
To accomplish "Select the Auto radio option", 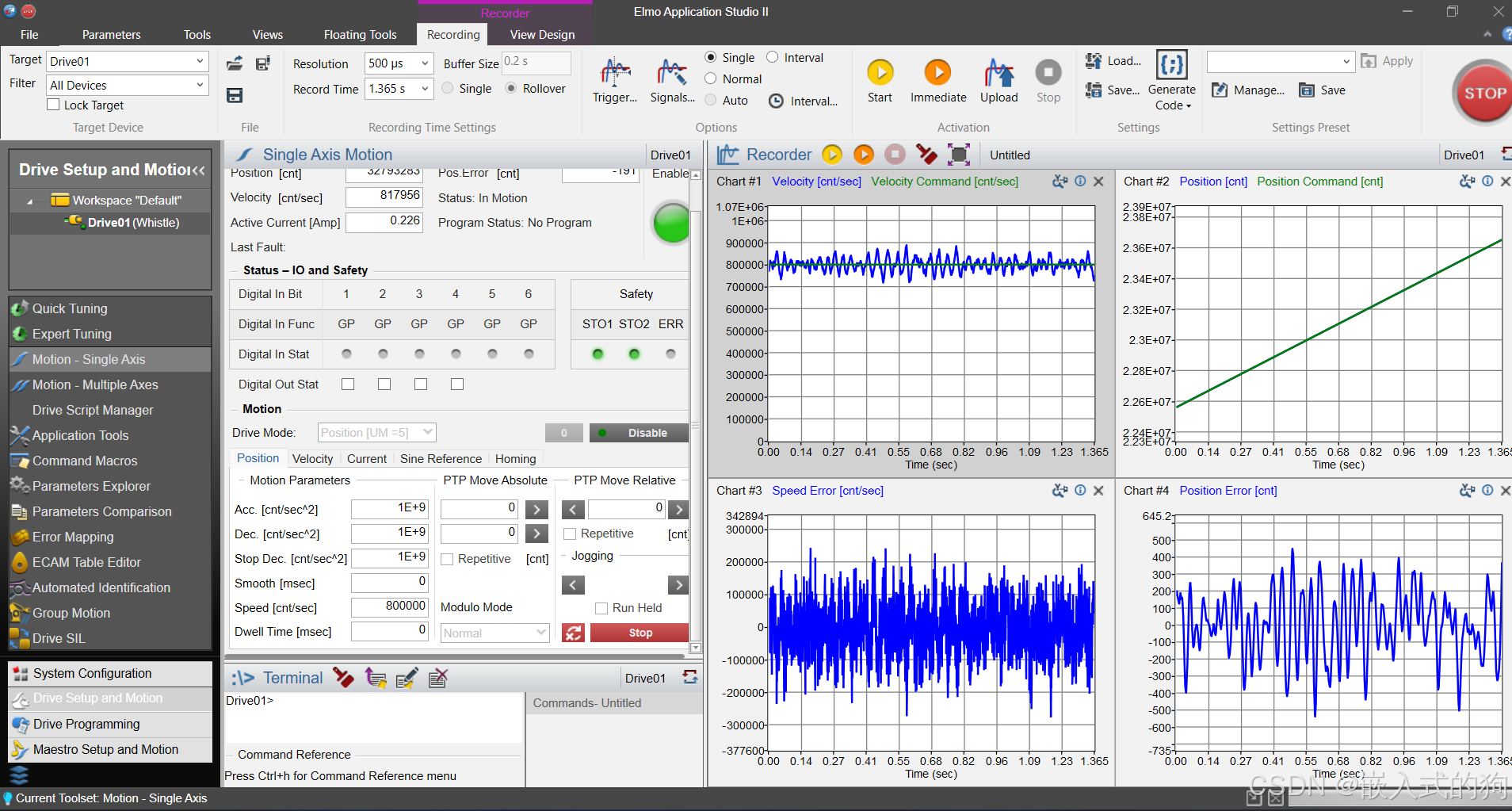I will pos(711,100).
